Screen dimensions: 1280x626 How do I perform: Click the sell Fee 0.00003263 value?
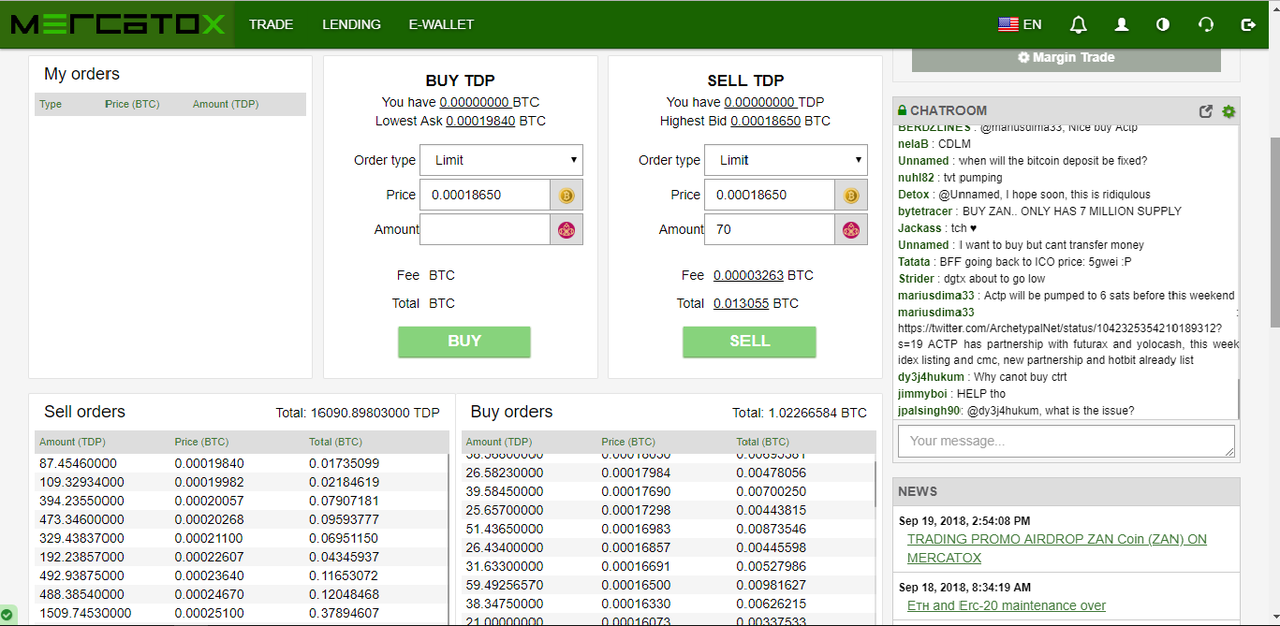click(749, 275)
